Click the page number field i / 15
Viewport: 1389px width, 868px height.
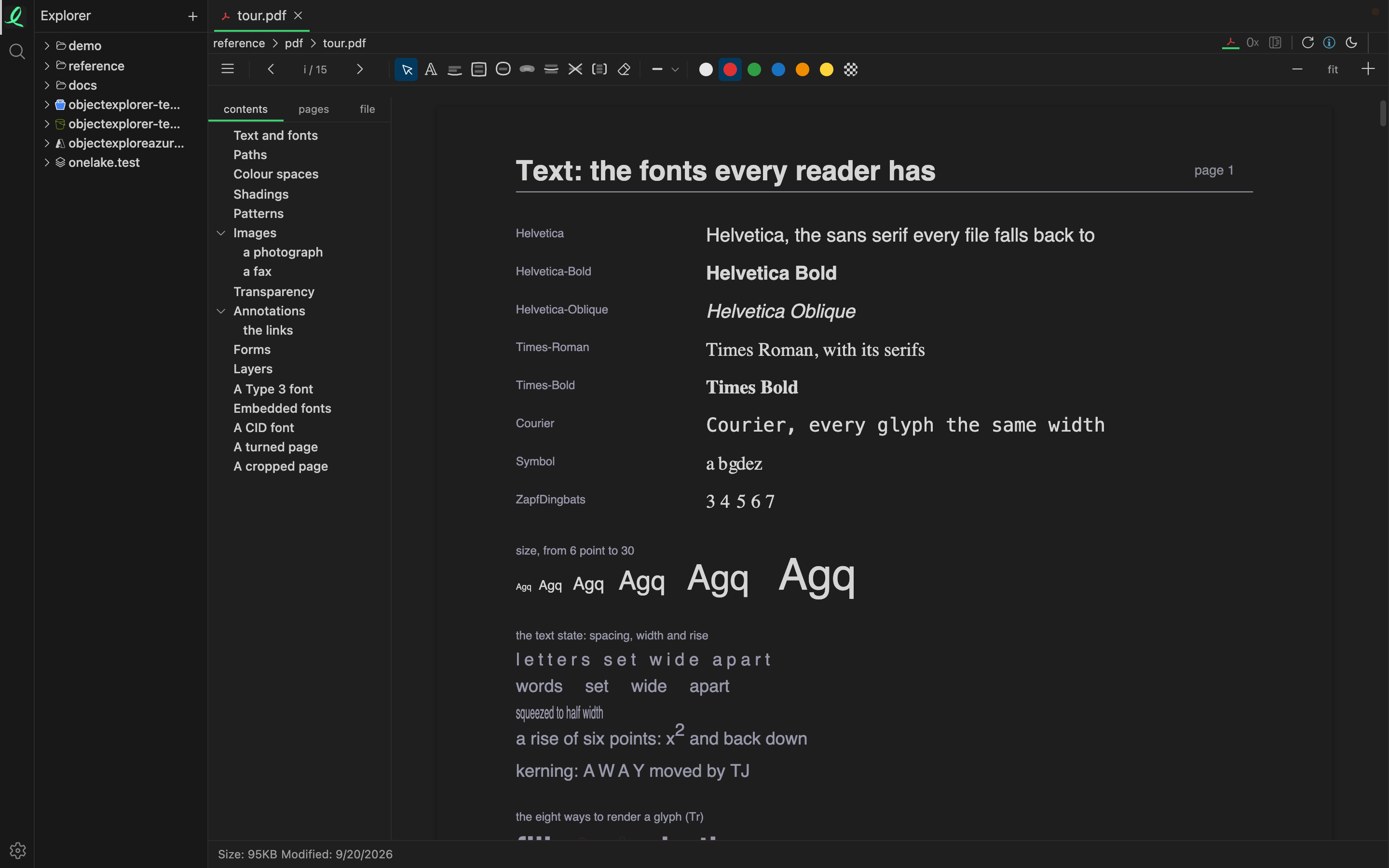(315, 69)
